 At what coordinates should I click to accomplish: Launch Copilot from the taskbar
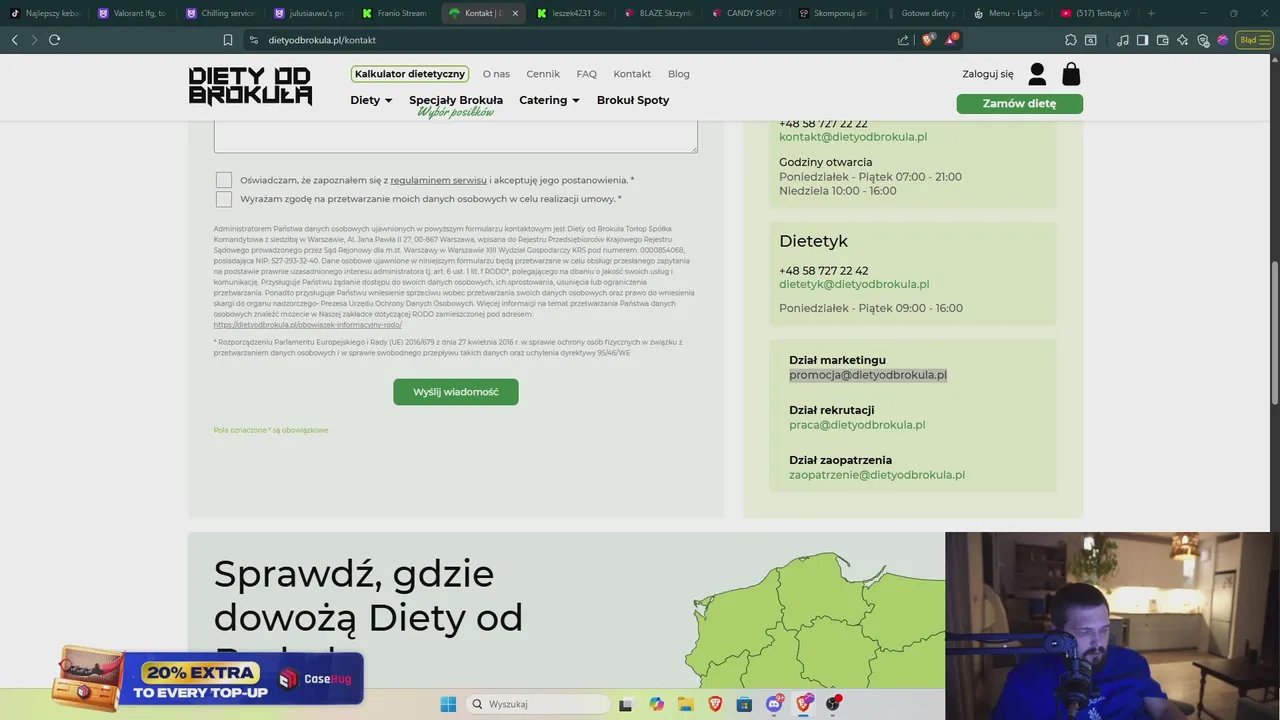pos(656,704)
